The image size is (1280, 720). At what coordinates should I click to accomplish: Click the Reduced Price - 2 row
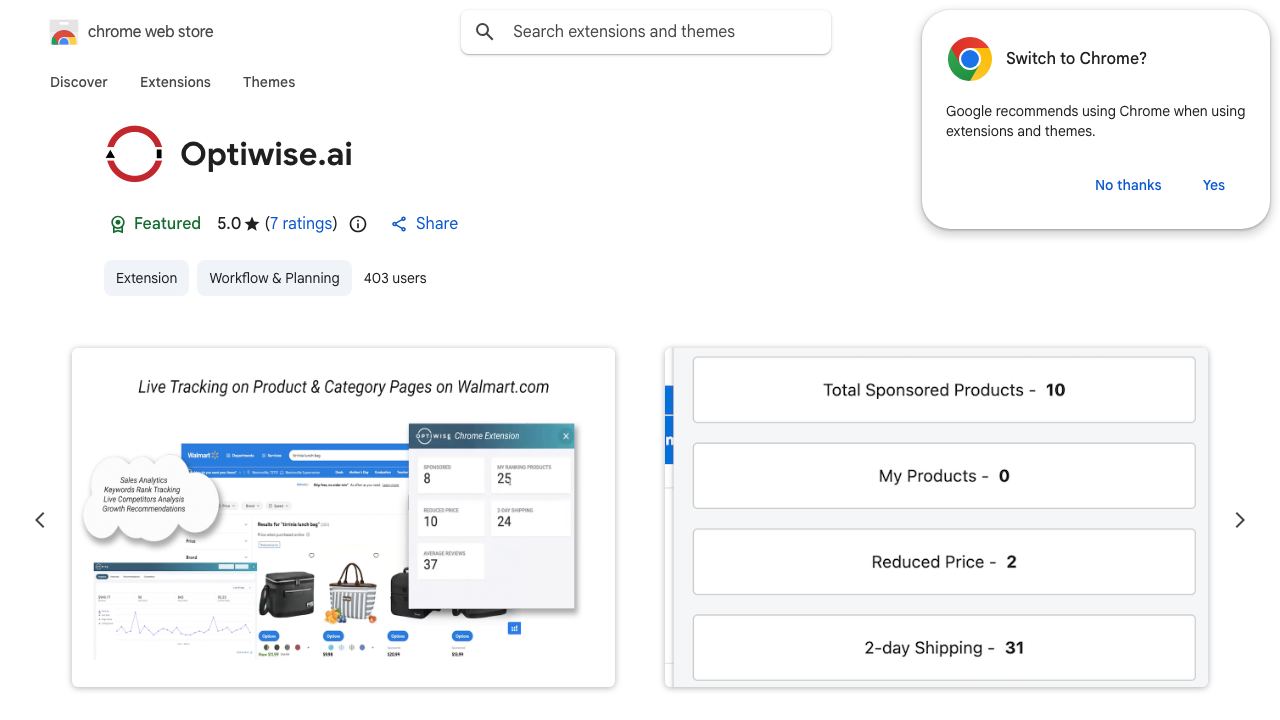pyautogui.click(x=944, y=562)
